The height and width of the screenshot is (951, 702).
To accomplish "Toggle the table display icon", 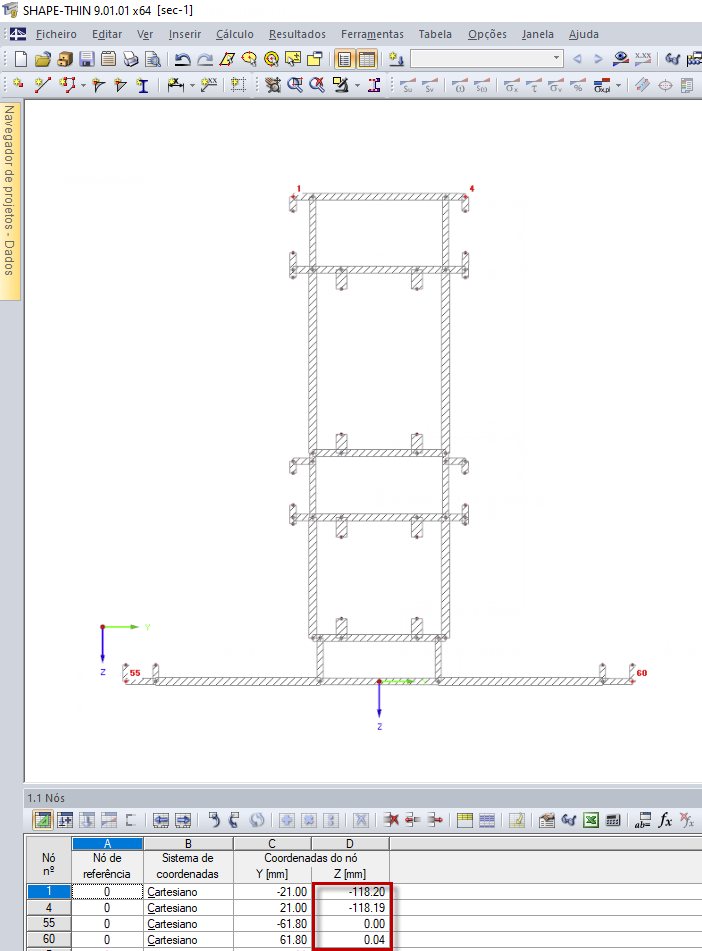I will click(366, 59).
